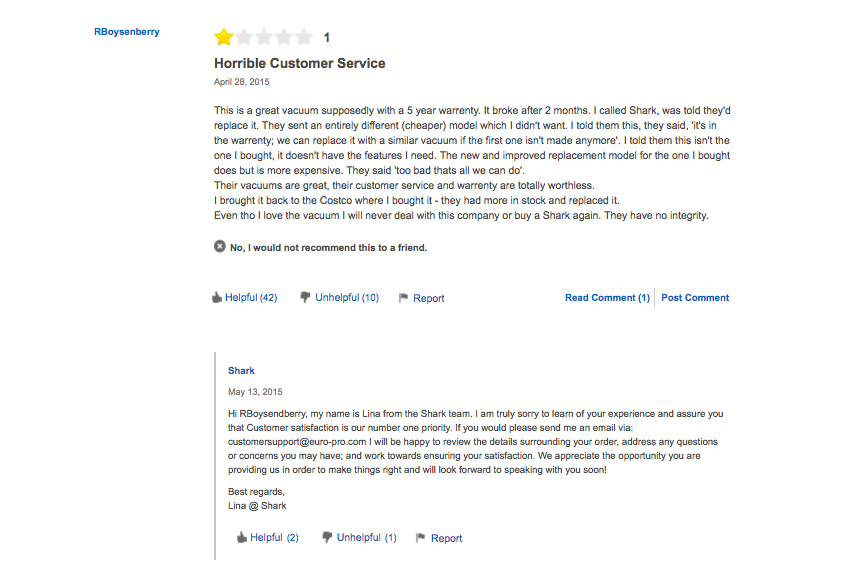Click thumbs-down icon on Shark's reply
Image resolution: width=845 pixels, height=580 pixels.
(327, 537)
